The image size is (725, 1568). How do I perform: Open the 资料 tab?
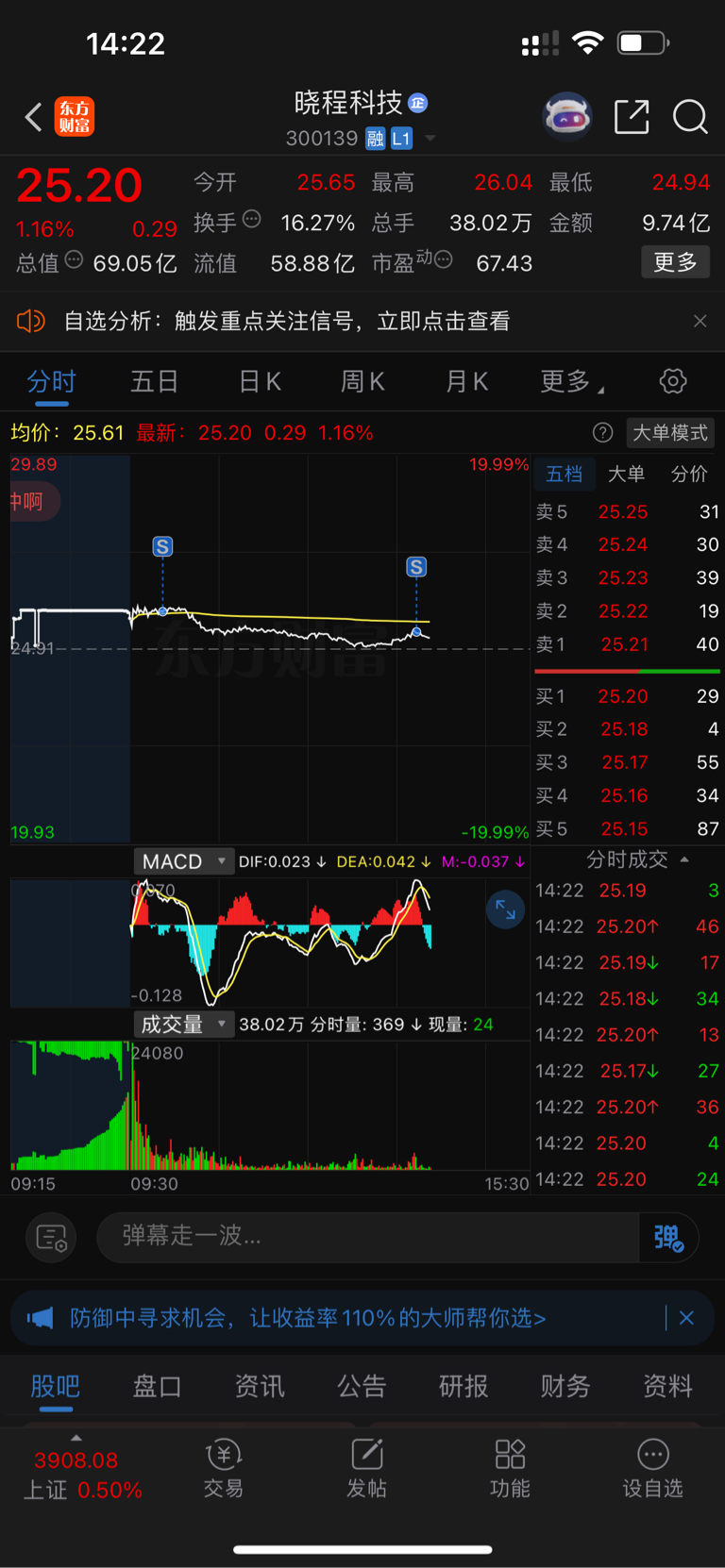[x=667, y=1386]
